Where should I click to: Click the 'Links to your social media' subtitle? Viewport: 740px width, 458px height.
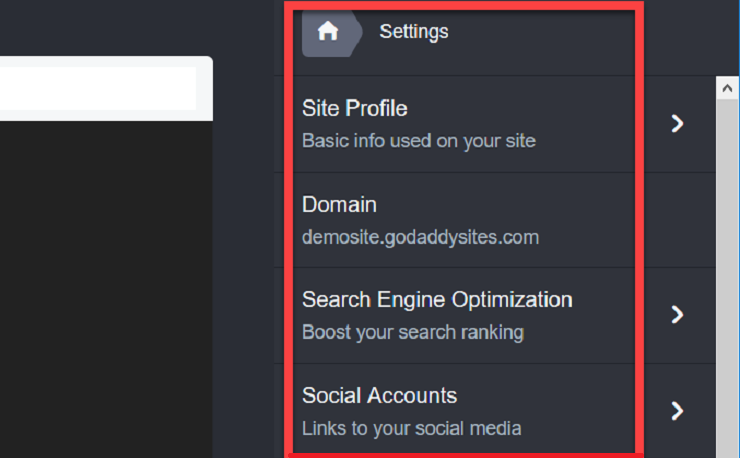(x=412, y=429)
